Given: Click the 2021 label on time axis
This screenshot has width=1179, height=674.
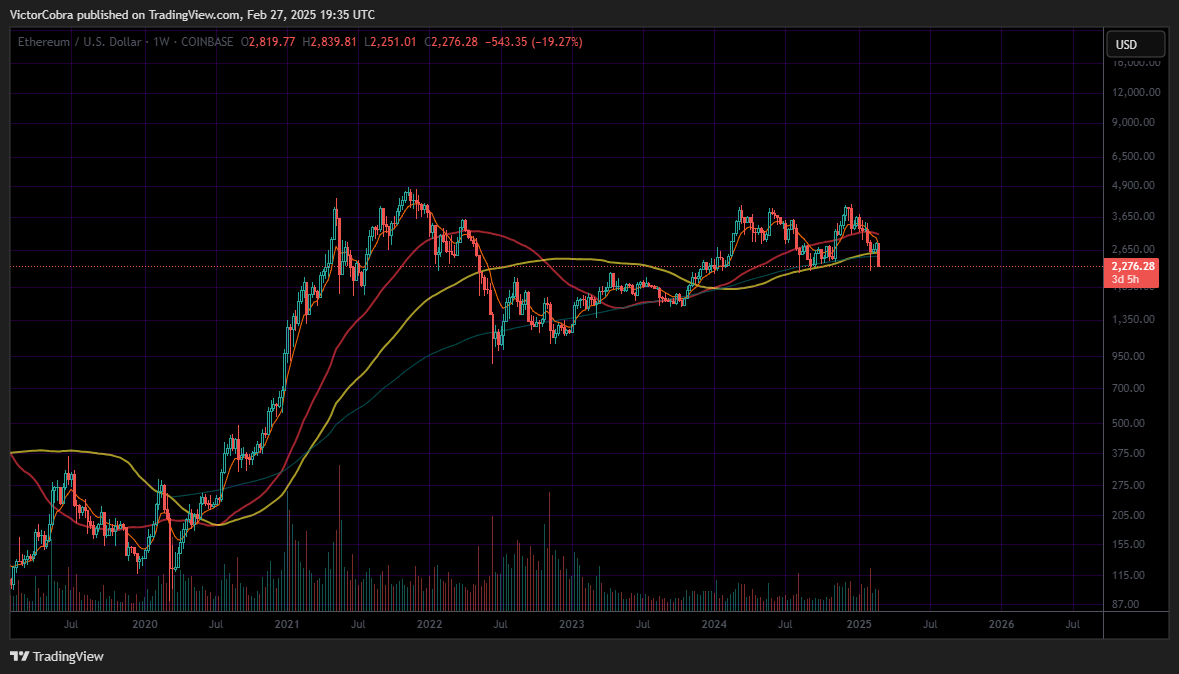Looking at the screenshot, I should coord(286,624).
